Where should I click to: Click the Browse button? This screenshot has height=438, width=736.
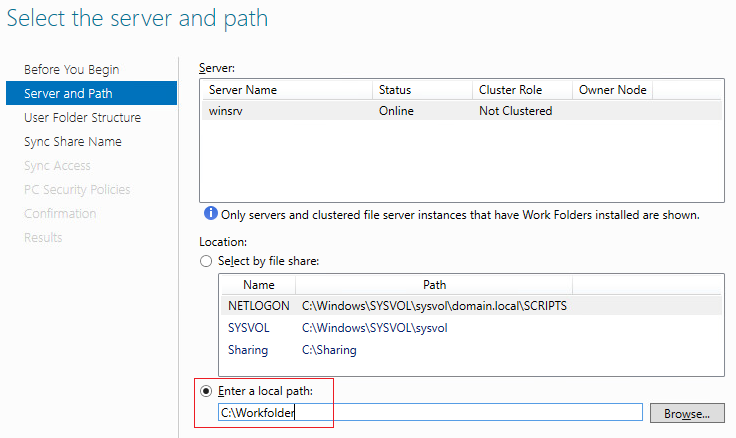click(686, 412)
